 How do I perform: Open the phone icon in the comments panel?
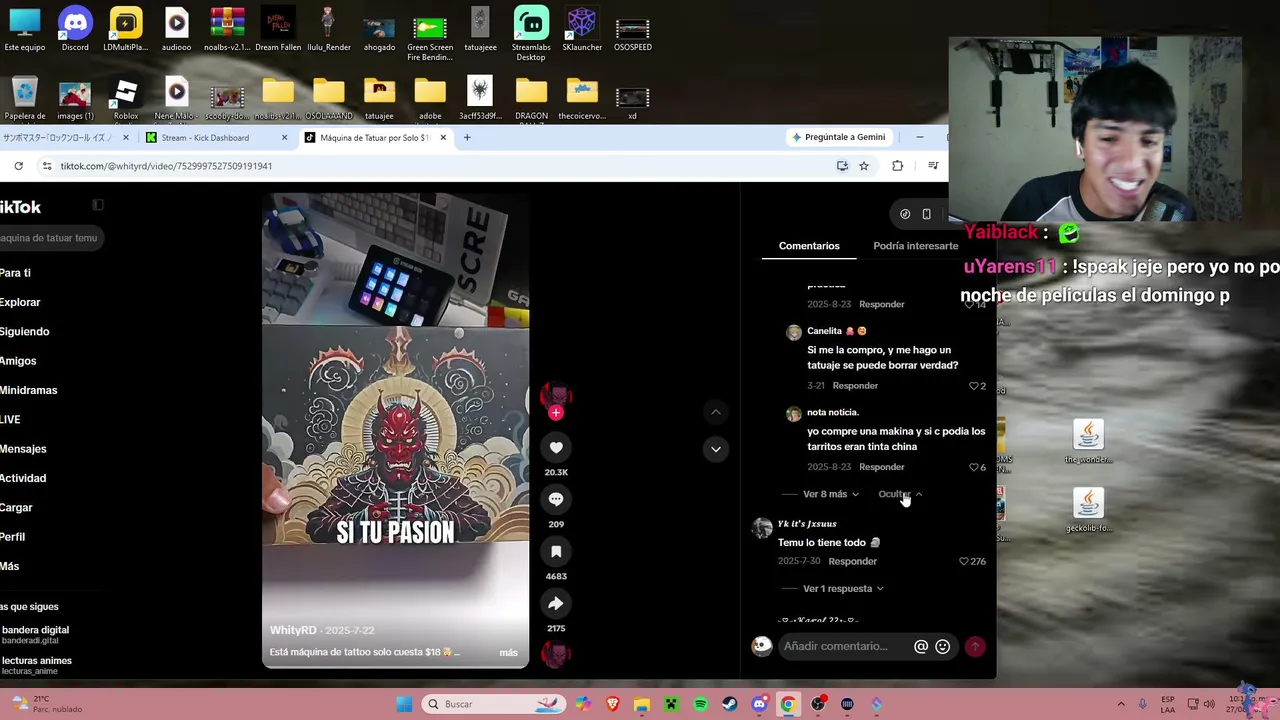(x=926, y=214)
